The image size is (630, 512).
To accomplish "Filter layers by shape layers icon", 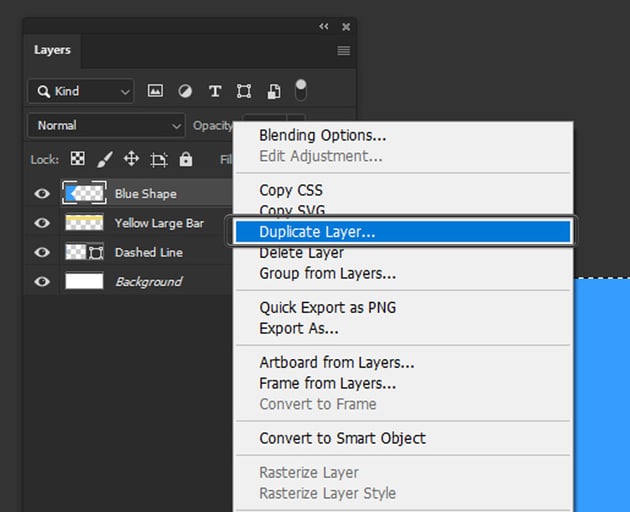I will pos(244,91).
